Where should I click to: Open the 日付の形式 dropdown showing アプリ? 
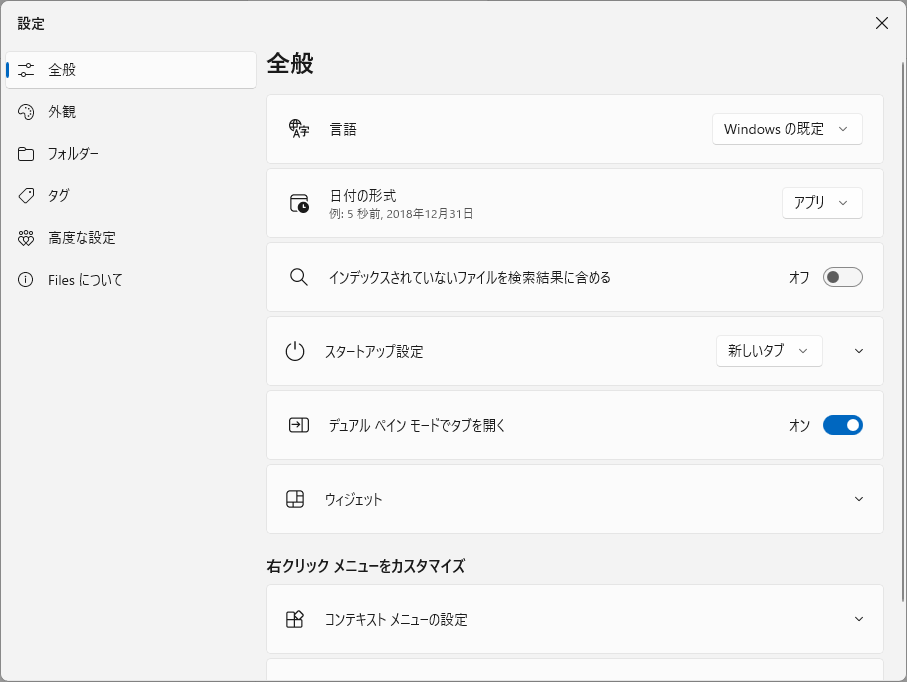(x=822, y=203)
